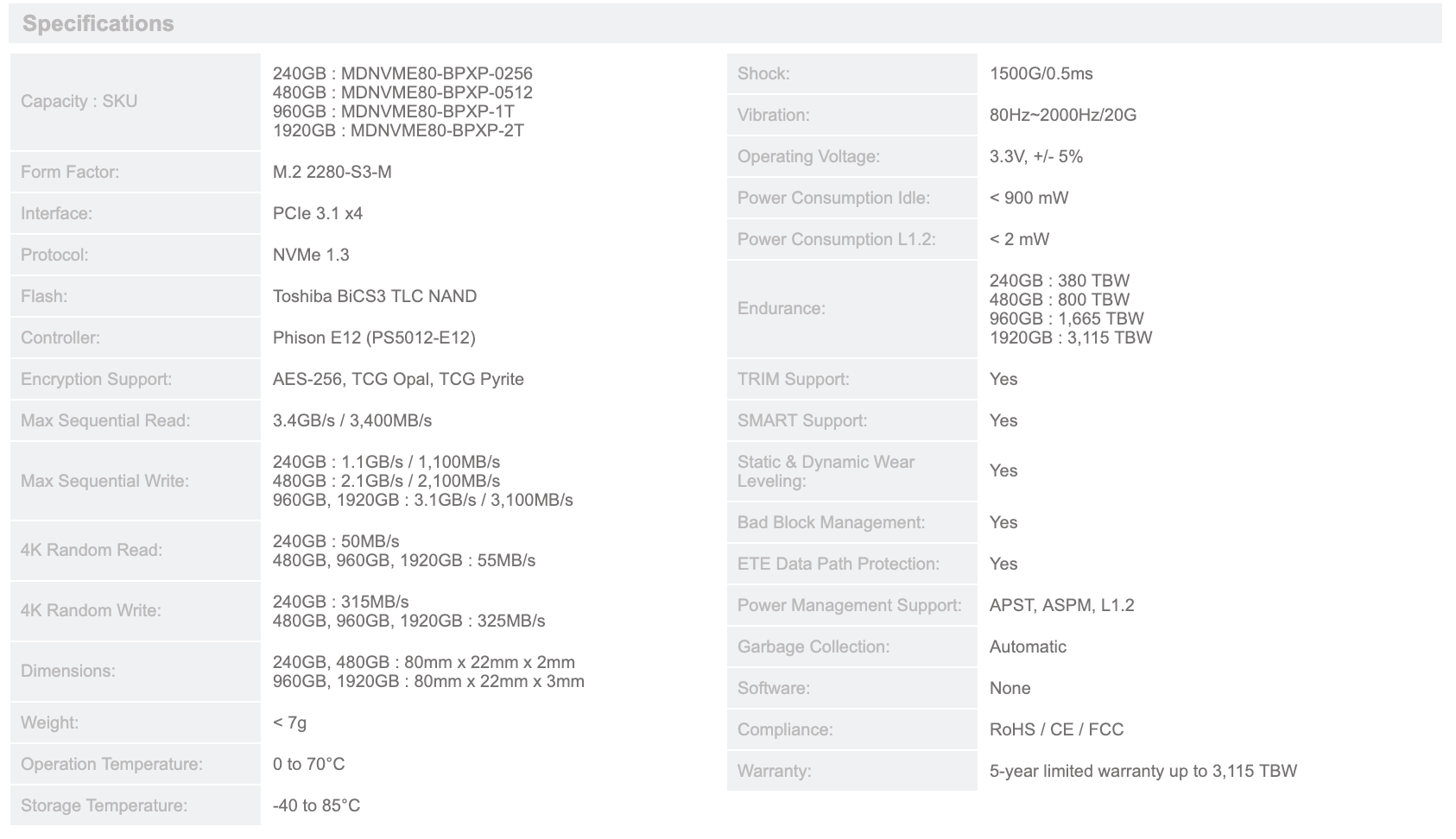Click the NVMe 1.3 protocol value
Screen dimensions: 1456x839
[x=311, y=255]
